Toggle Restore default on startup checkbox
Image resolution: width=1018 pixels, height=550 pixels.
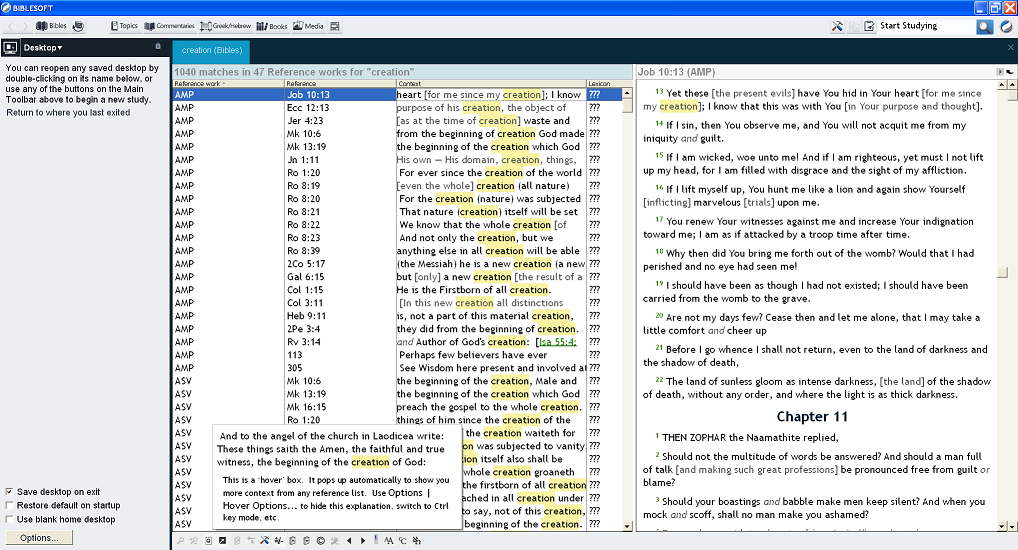[x=9, y=505]
